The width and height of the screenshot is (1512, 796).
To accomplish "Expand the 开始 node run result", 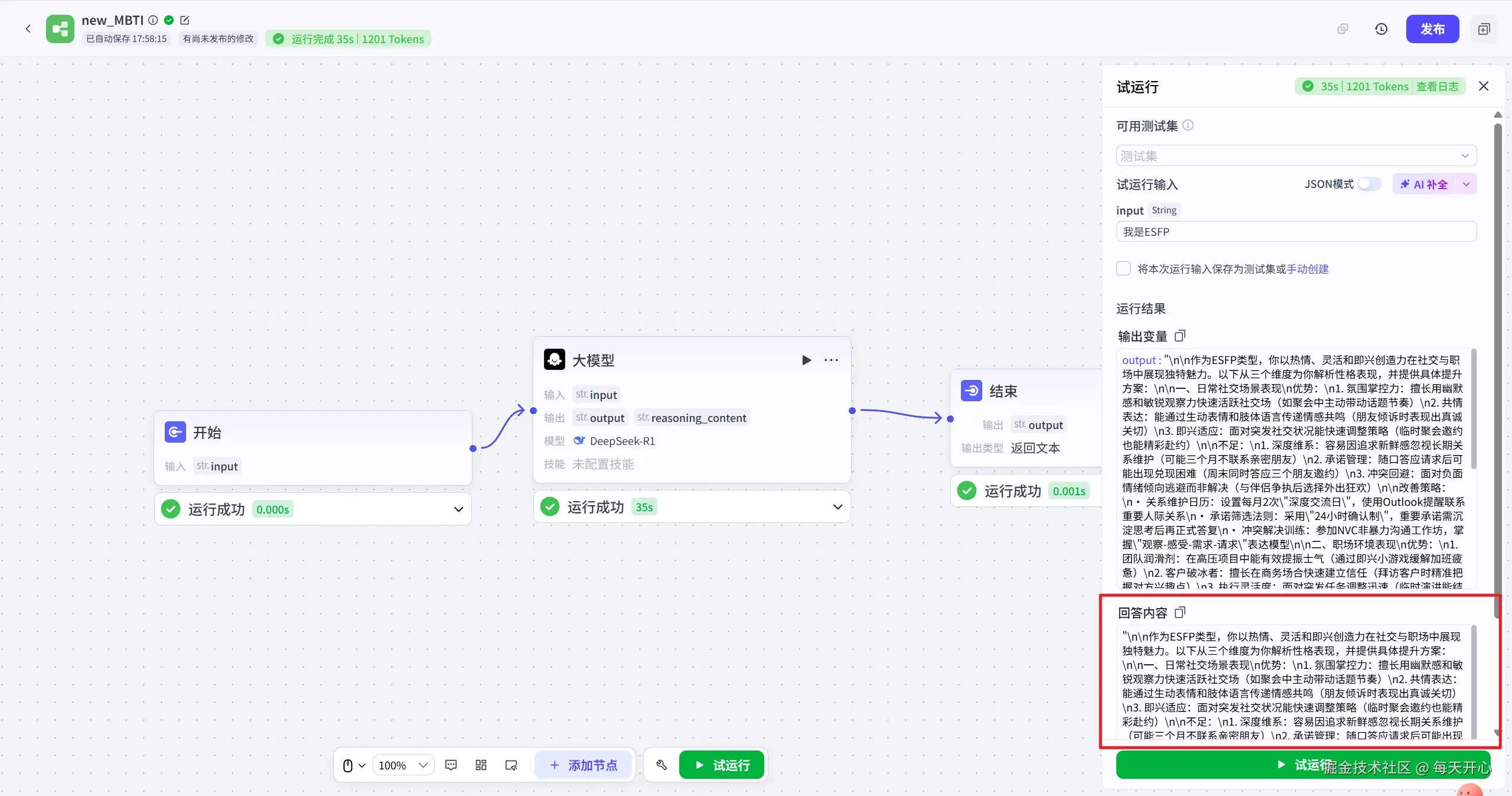I will [458, 509].
